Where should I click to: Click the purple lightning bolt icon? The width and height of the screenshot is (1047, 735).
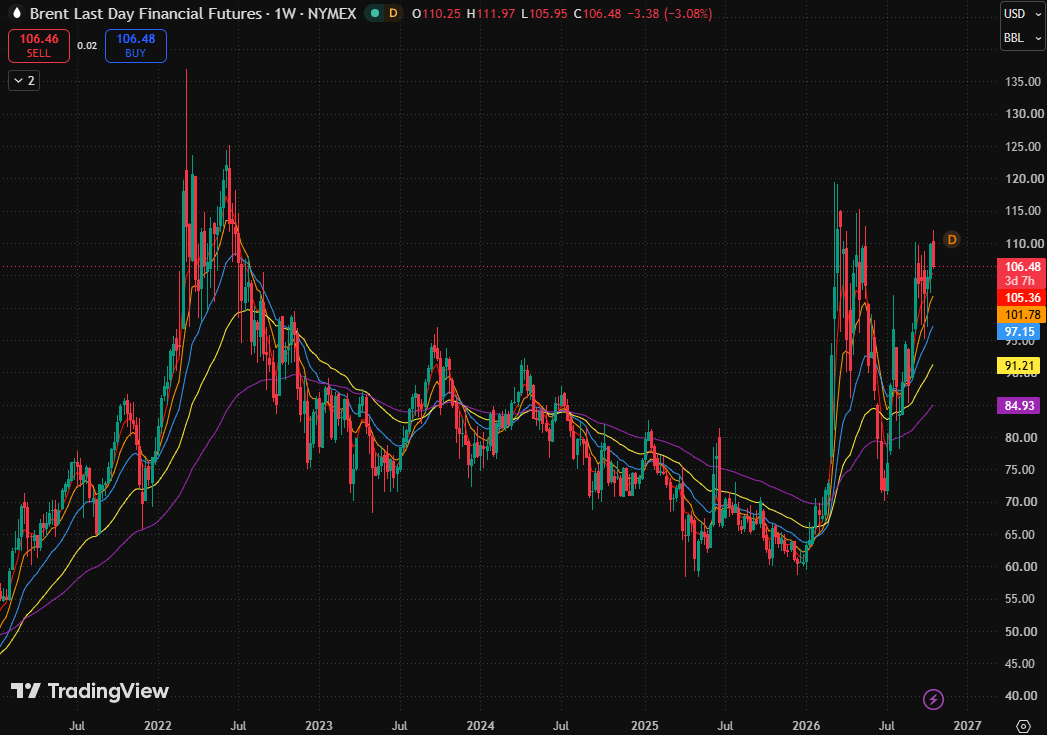[933, 699]
